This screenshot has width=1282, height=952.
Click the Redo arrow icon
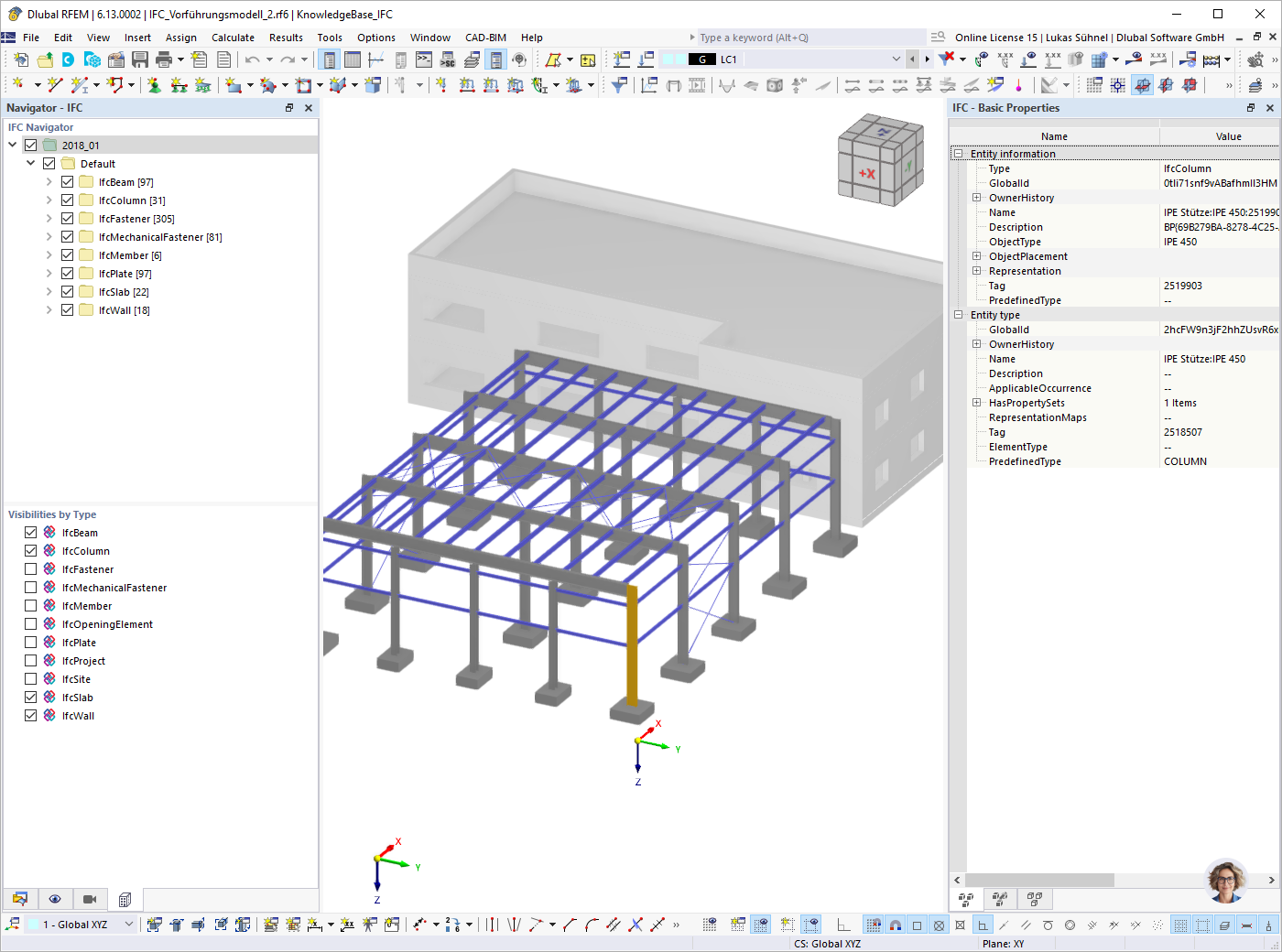pos(288,59)
